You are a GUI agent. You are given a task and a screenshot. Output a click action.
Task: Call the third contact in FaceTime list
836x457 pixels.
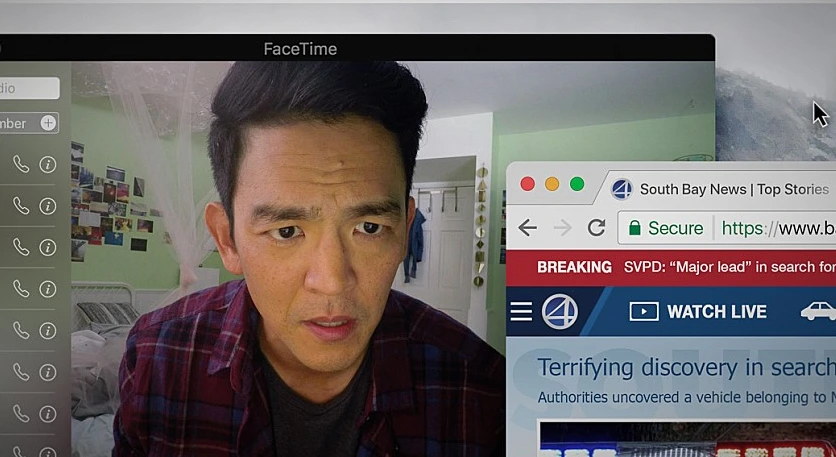coord(21,247)
